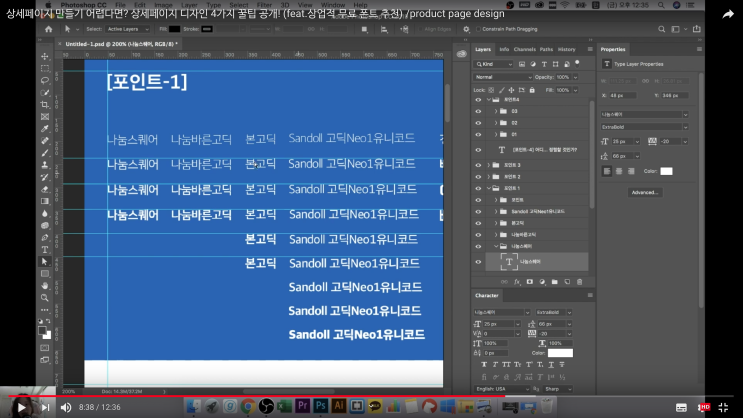The image size is (743, 418).
Task: Select the Gradient tool
Action: [45, 201]
